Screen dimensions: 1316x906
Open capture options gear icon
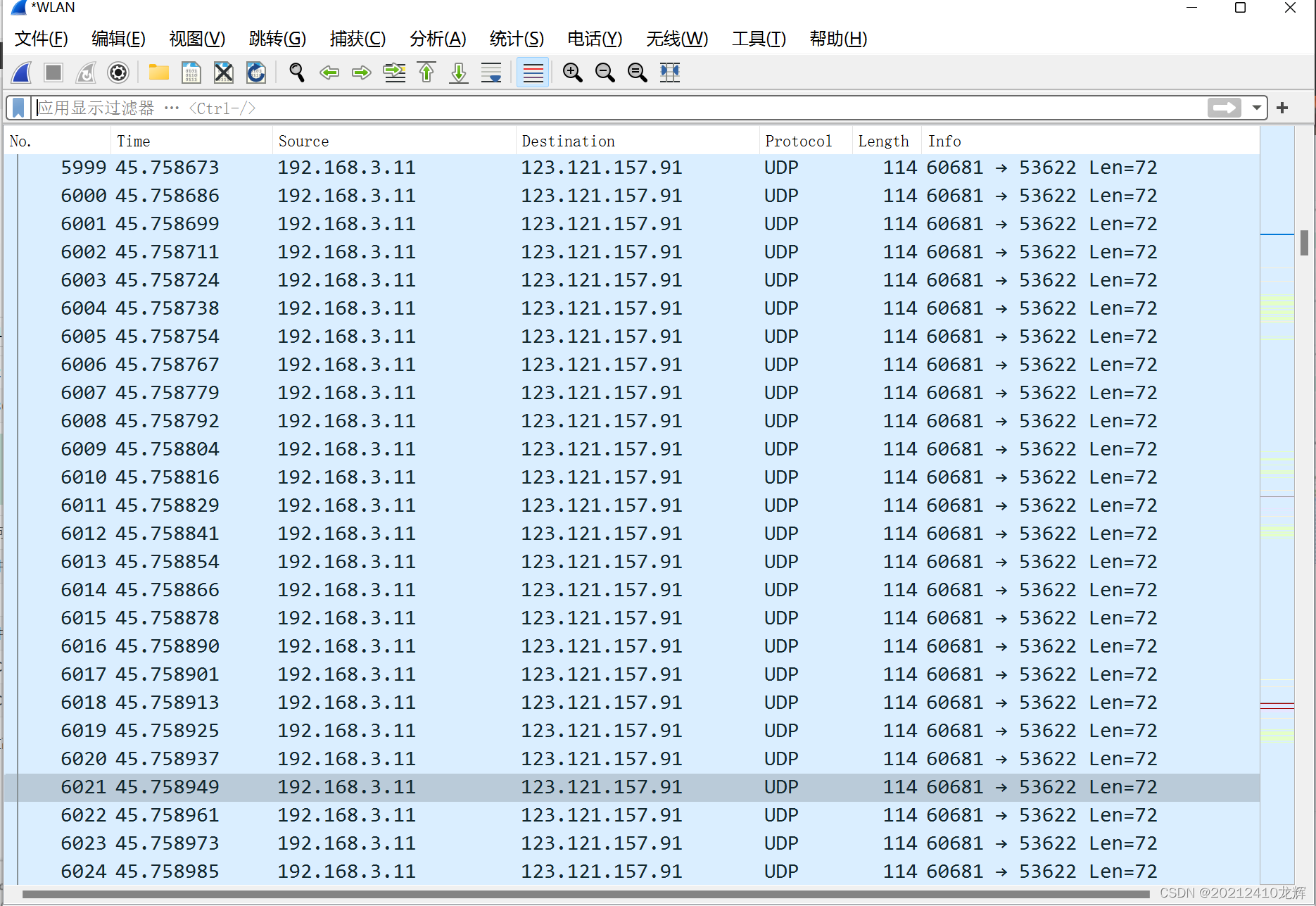[118, 73]
